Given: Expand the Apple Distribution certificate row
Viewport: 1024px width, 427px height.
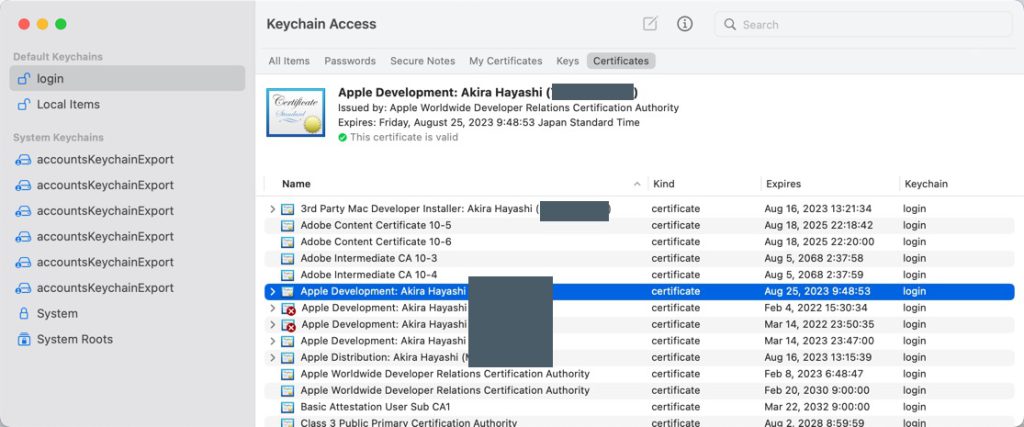Looking at the screenshot, I should point(272,357).
